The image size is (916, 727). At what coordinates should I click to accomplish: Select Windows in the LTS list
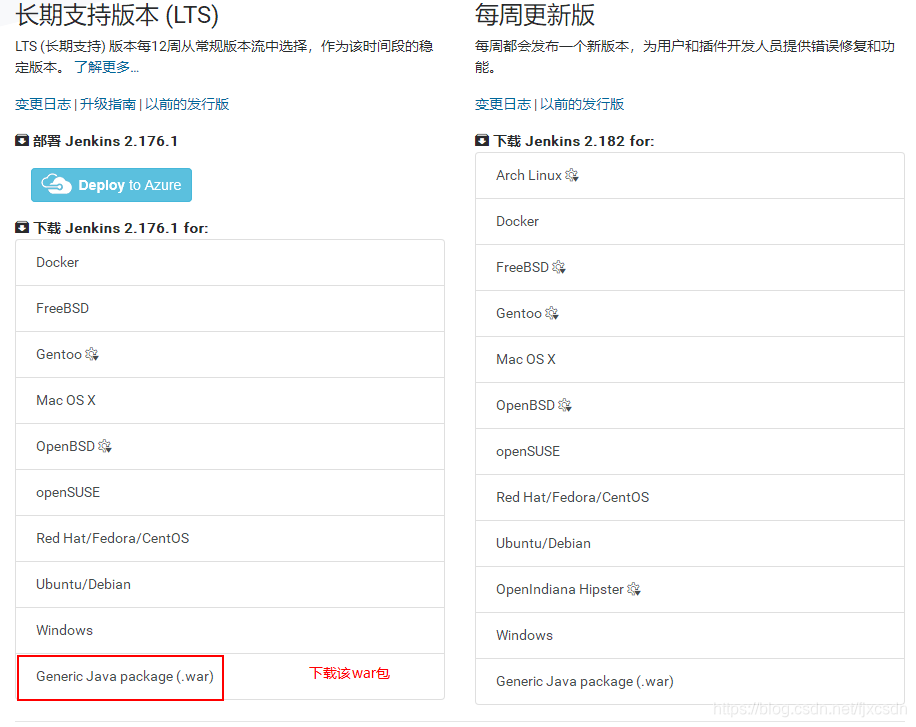point(230,631)
